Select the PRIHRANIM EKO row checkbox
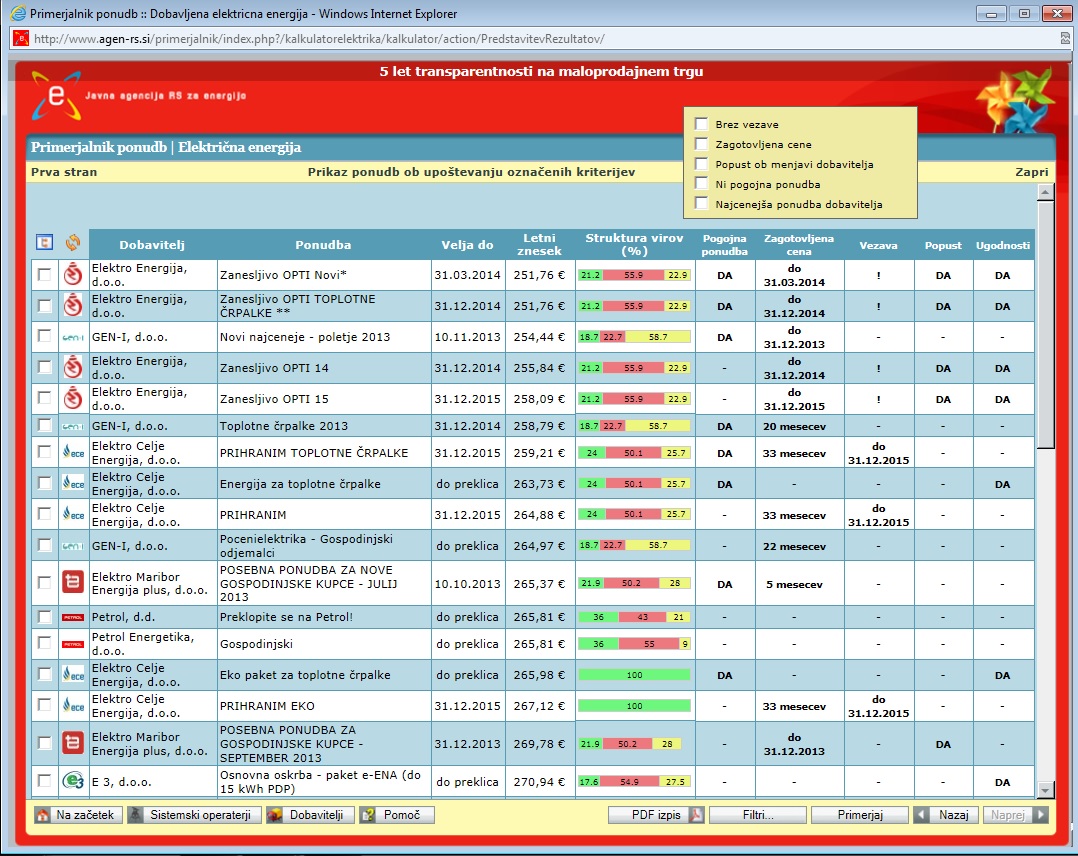Viewport: 1078px width, 856px height. [x=45, y=705]
